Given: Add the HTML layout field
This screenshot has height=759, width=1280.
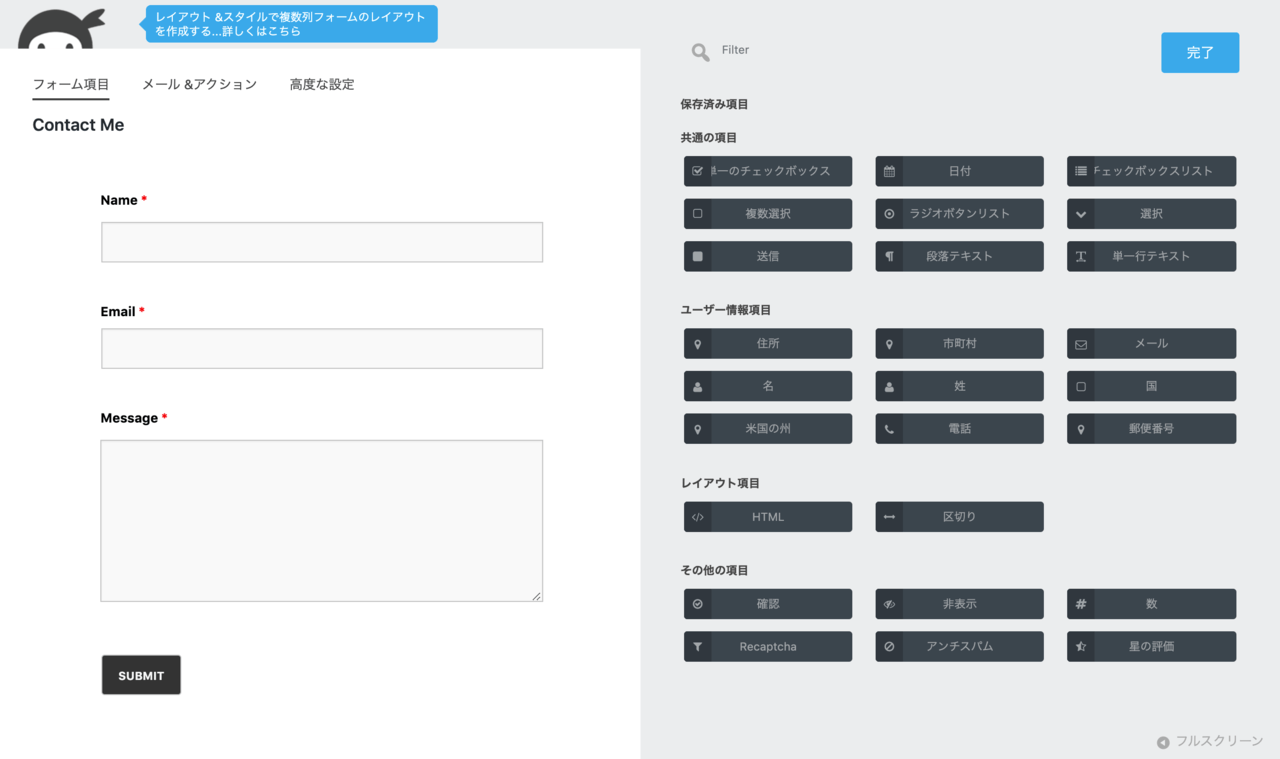Looking at the screenshot, I should [x=768, y=517].
